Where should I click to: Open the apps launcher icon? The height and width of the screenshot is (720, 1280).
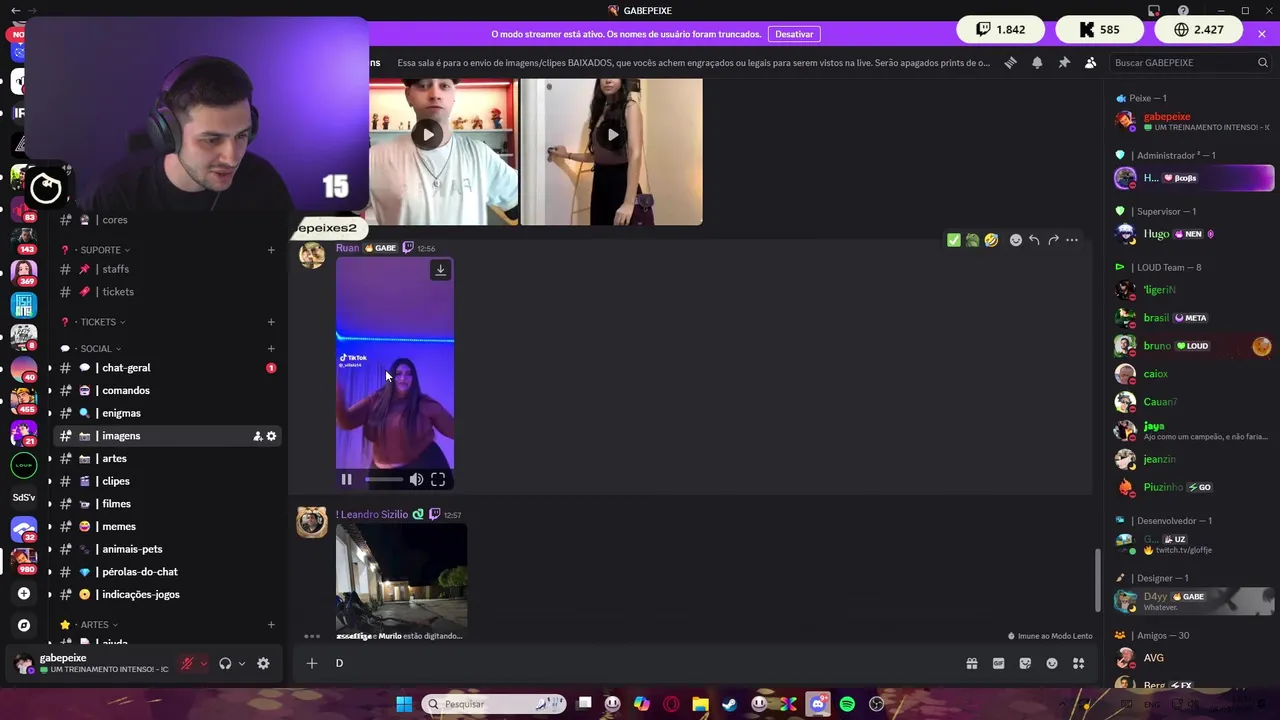click(1079, 663)
